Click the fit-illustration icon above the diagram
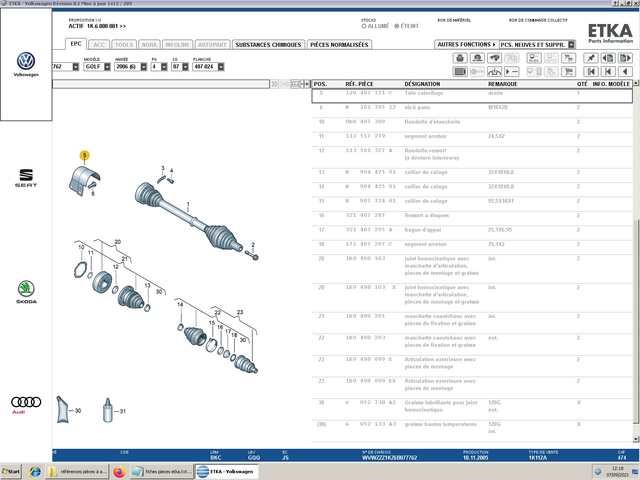The width and height of the screenshot is (640, 480). (x=295, y=84)
